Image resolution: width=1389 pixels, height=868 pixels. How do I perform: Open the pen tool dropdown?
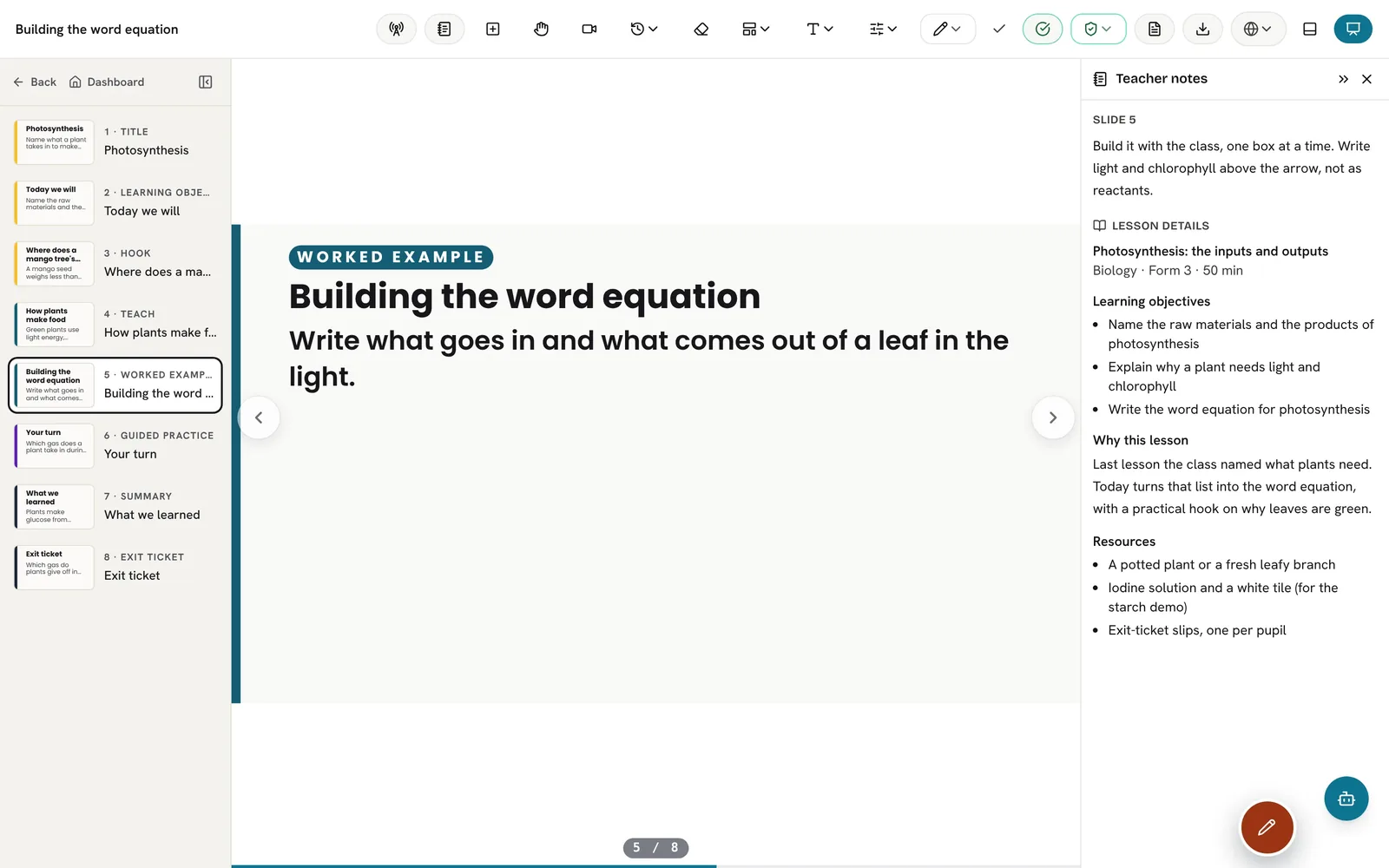click(947, 29)
